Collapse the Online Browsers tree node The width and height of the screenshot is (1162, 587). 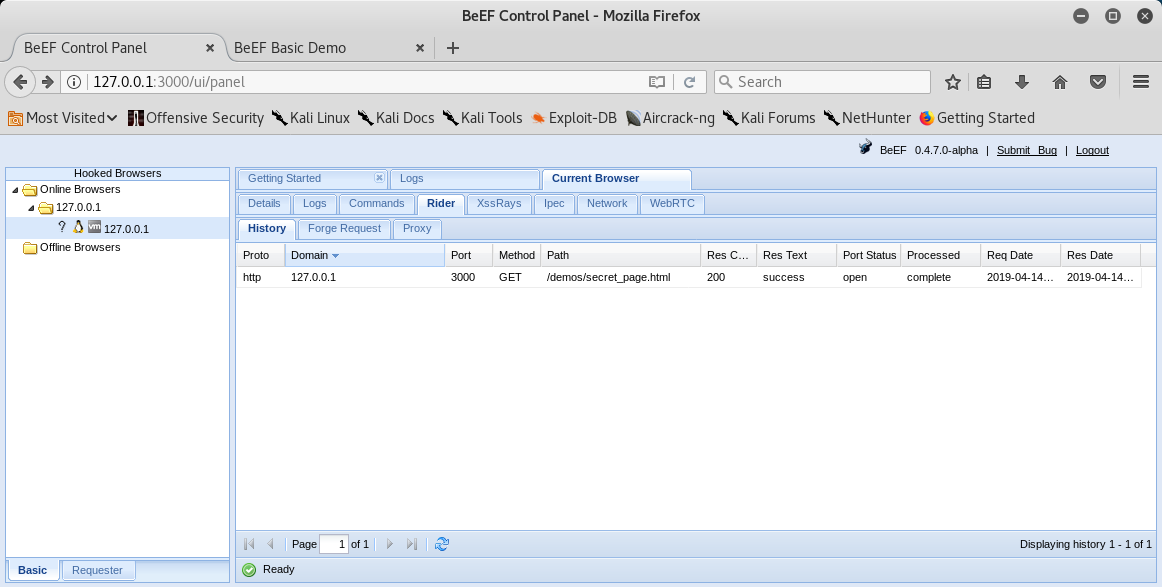(16, 190)
